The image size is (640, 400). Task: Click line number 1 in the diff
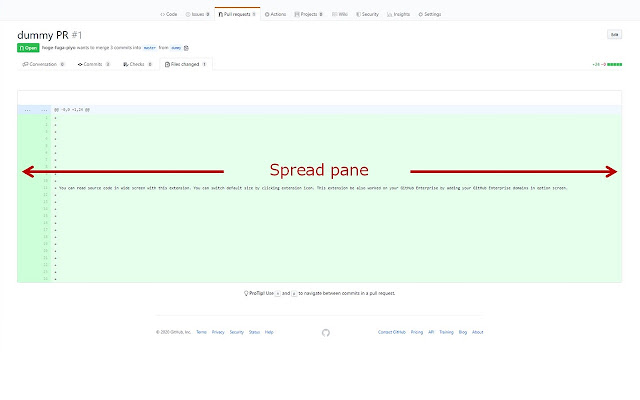coord(46,118)
